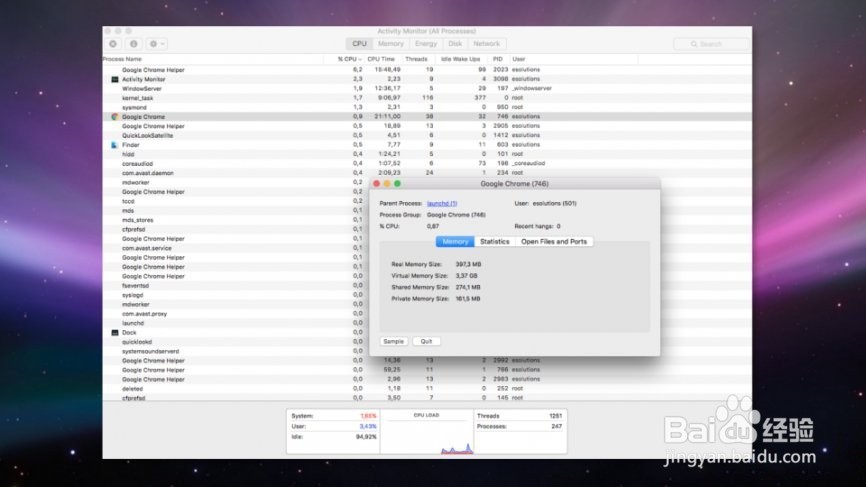The height and width of the screenshot is (487, 866).
Task: Select the com.avast.daemon process row
Action: [x=427, y=173]
